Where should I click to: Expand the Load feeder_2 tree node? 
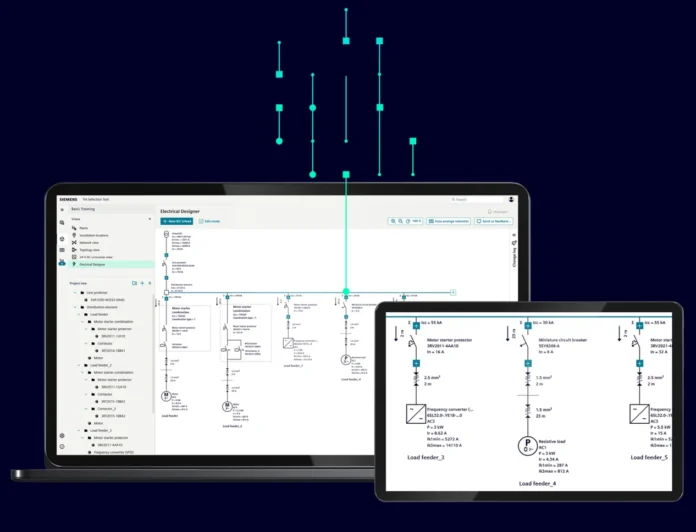click(x=81, y=365)
